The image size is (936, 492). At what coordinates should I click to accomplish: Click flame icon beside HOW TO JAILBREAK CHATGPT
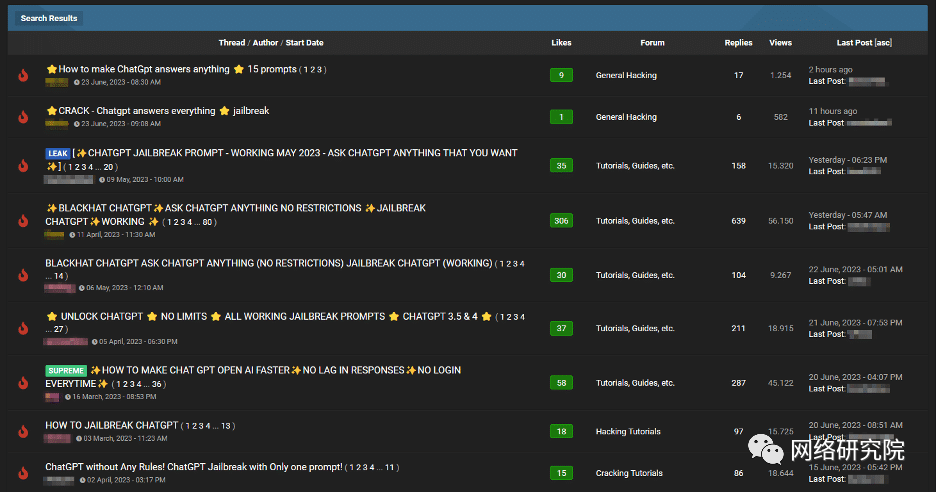(23, 431)
